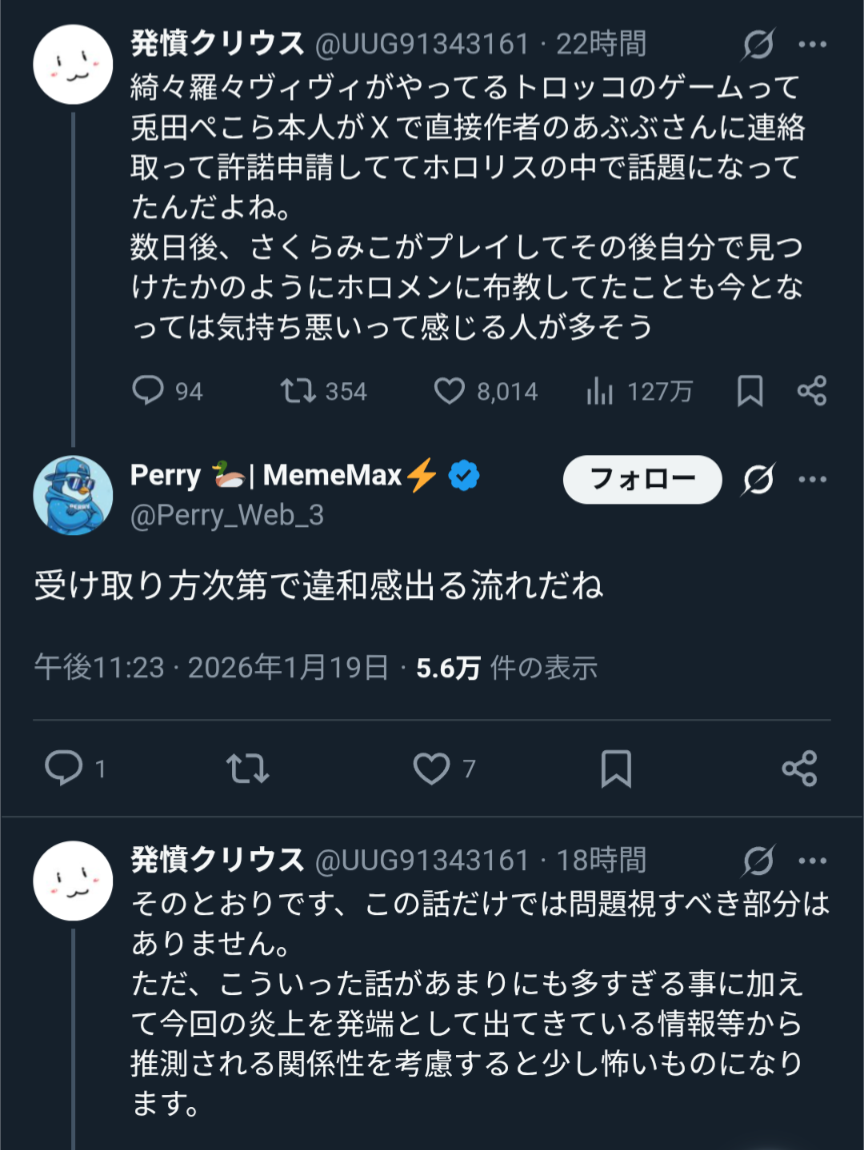
Task: Repost the first post with 354 reposts
Action: 296,391
